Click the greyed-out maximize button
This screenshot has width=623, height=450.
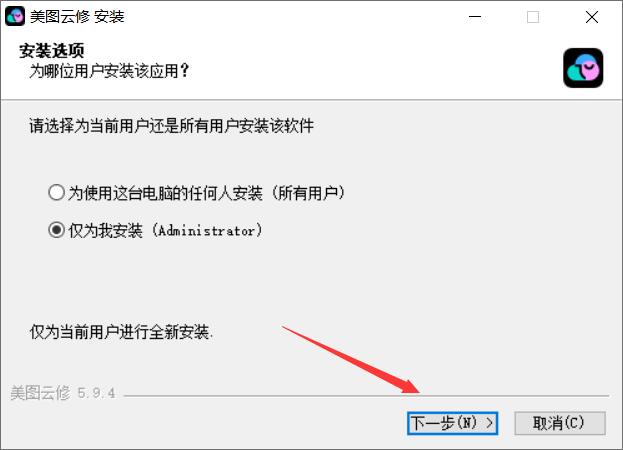(x=533, y=17)
